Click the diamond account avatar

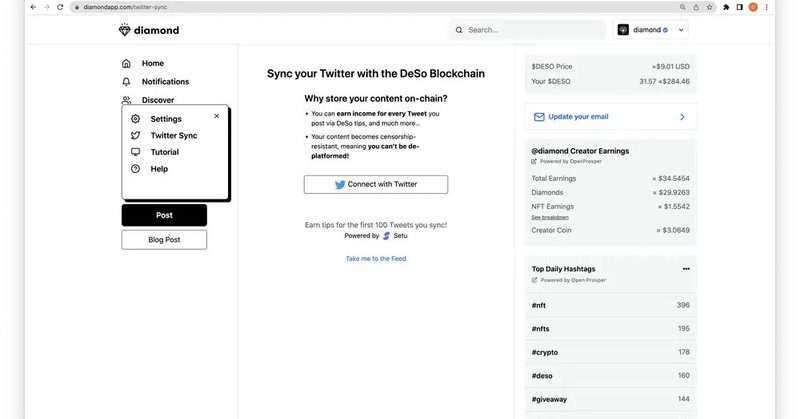[x=623, y=30]
